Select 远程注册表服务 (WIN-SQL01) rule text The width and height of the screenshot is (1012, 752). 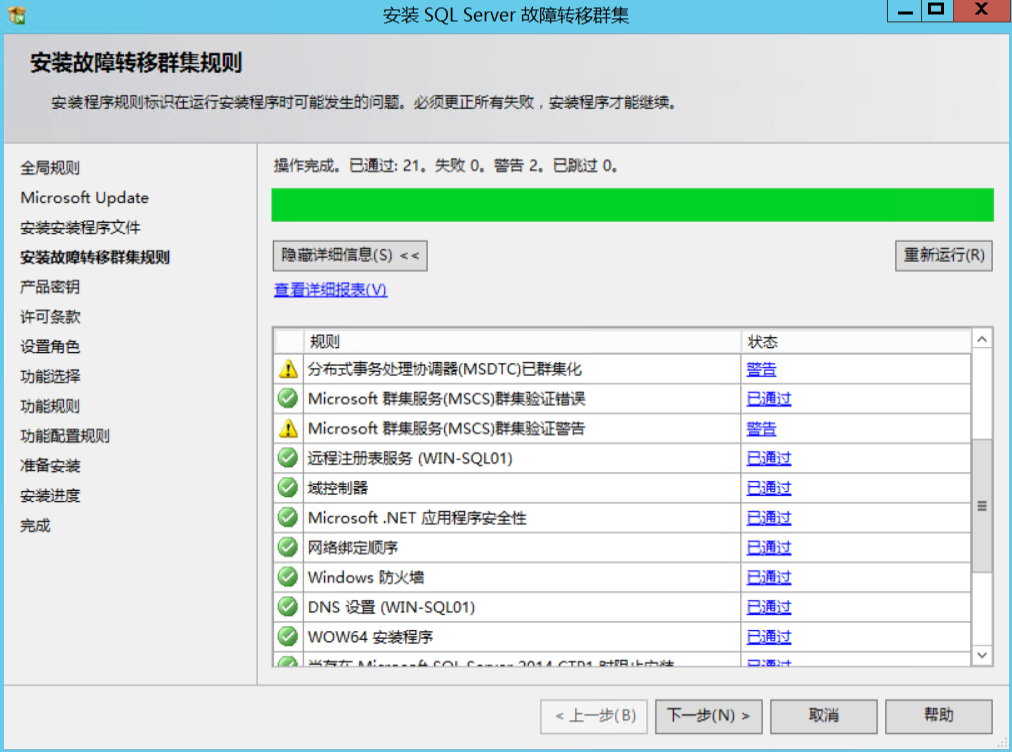[410, 458]
